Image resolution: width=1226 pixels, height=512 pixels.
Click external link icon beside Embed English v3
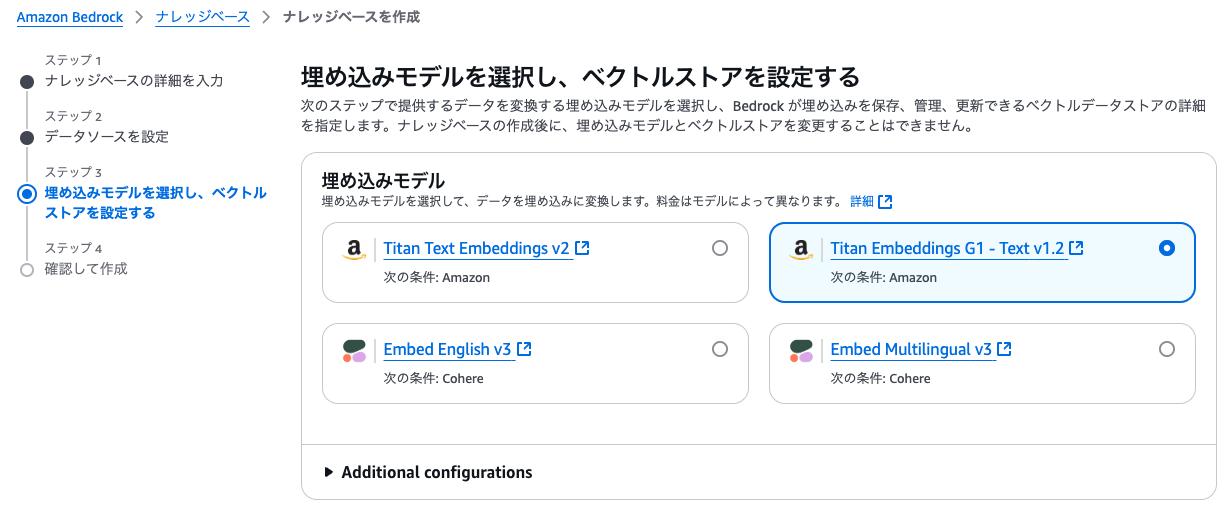(524, 350)
